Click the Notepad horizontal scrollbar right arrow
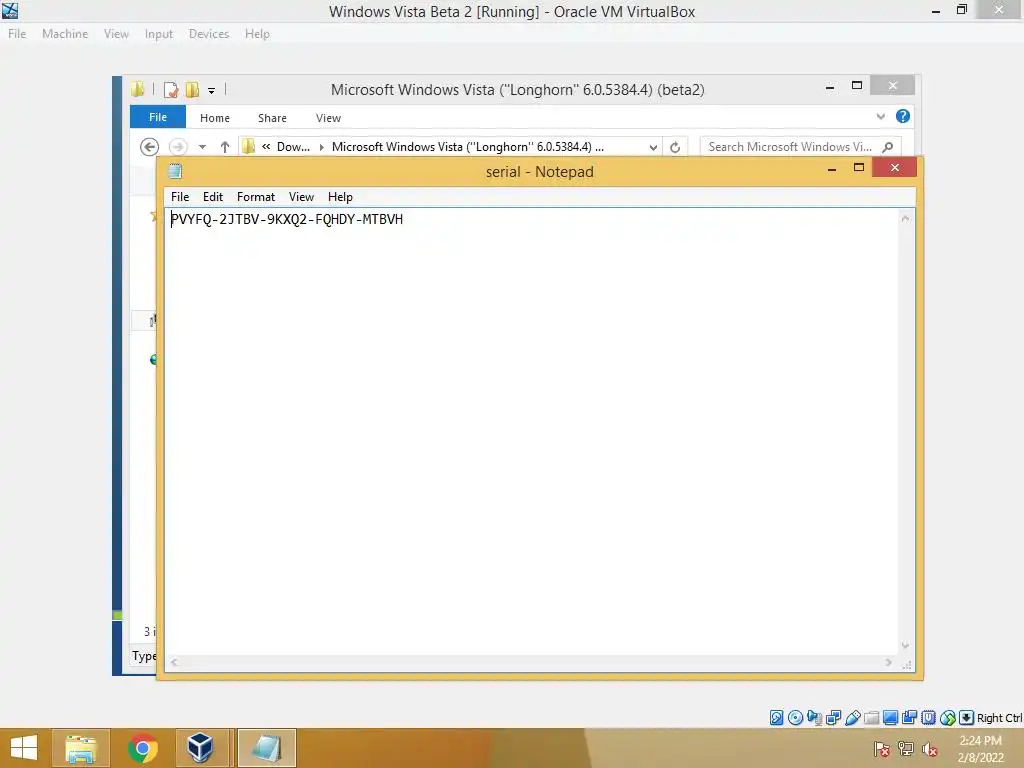Viewport: 1024px width, 768px height. click(888, 662)
